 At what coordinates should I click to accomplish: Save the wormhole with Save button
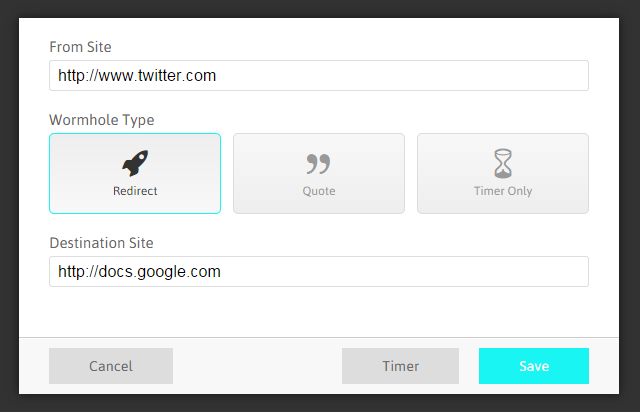(x=533, y=366)
